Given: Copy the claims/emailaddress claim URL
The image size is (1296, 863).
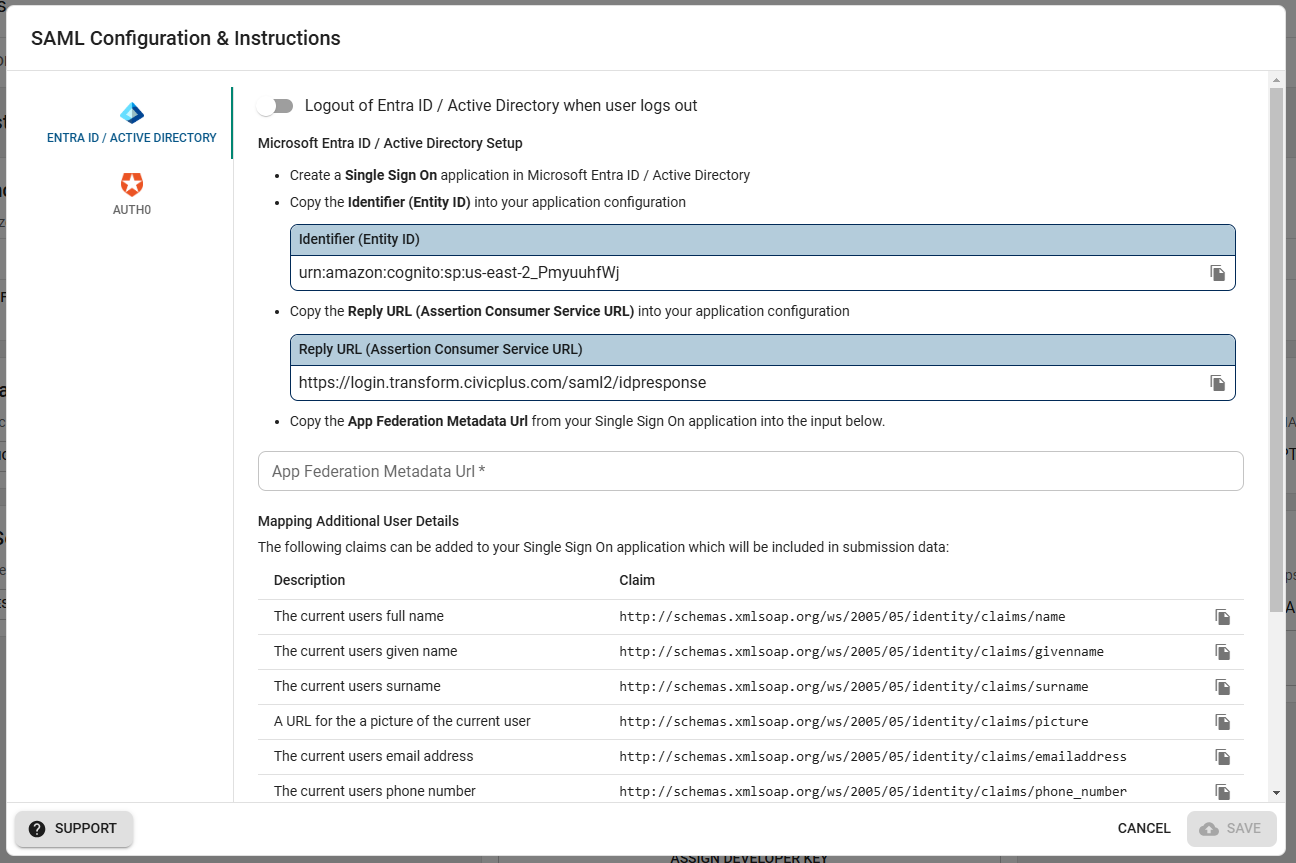Looking at the screenshot, I should pyautogui.click(x=1222, y=757).
